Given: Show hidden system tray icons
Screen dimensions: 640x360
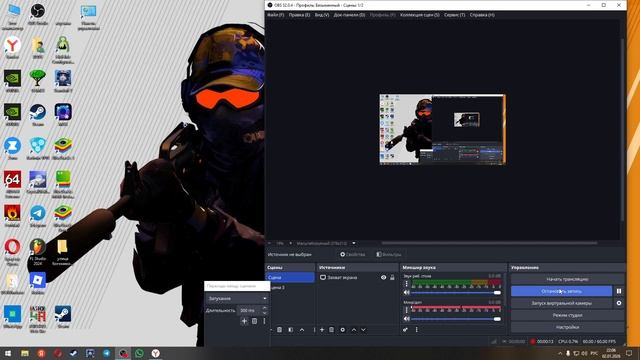Looking at the screenshot, I should click(560, 353).
